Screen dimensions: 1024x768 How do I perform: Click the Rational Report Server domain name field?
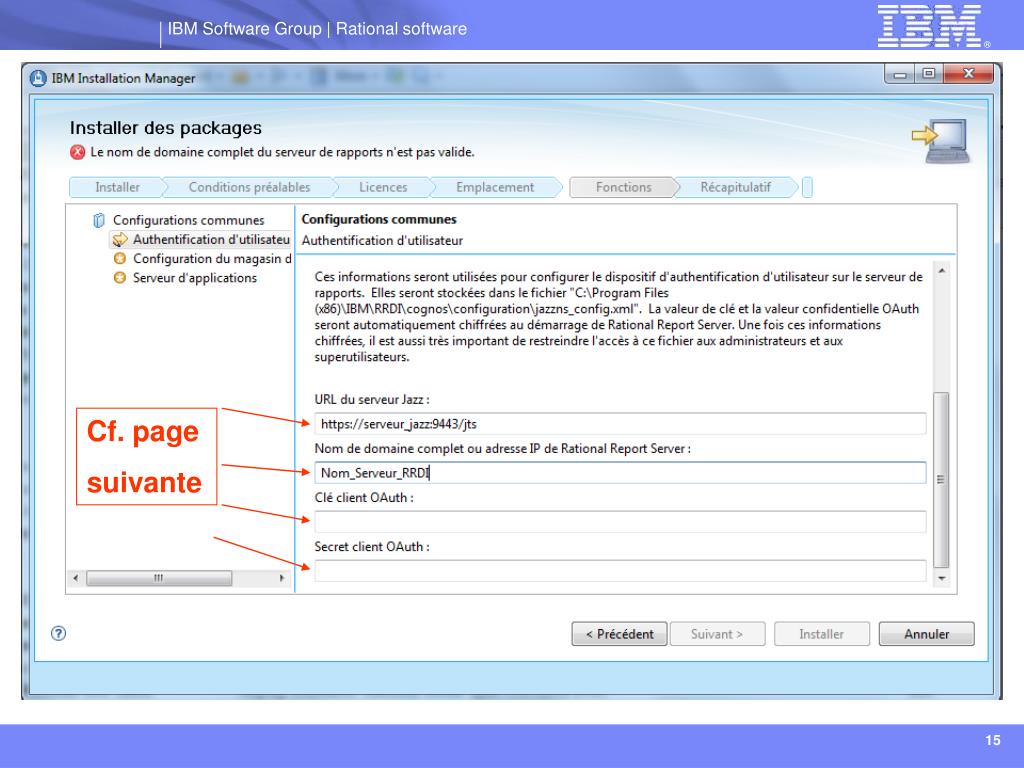pyautogui.click(x=620, y=473)
